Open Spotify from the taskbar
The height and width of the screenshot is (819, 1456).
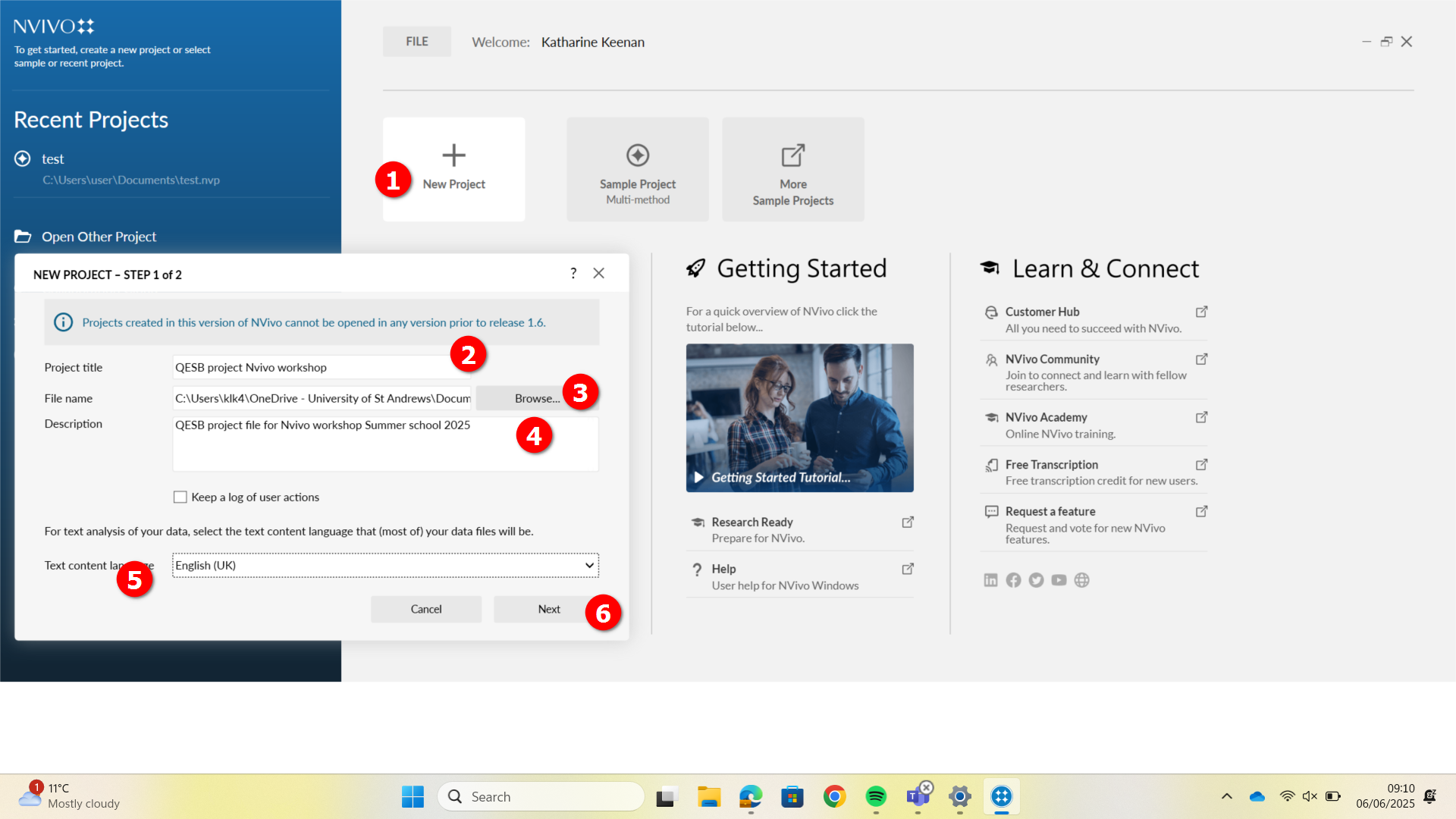876,796
